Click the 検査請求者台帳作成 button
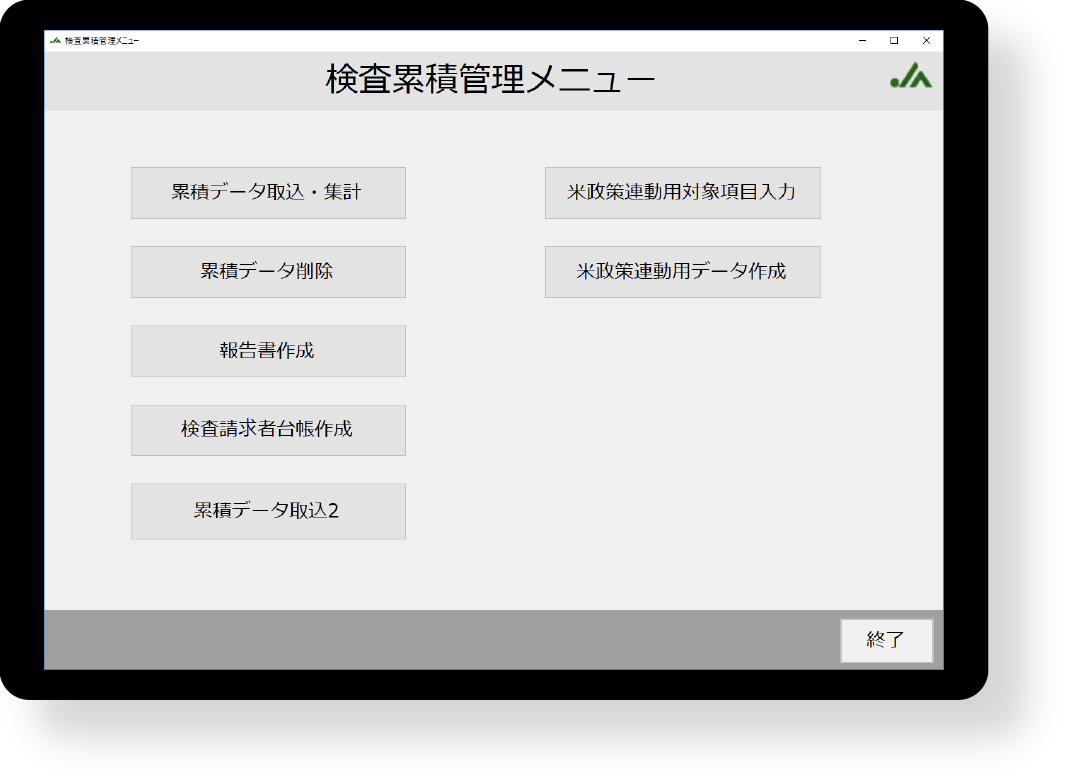Image resolution: width=1066 pixels, height=776 pixels. [268, 430]
